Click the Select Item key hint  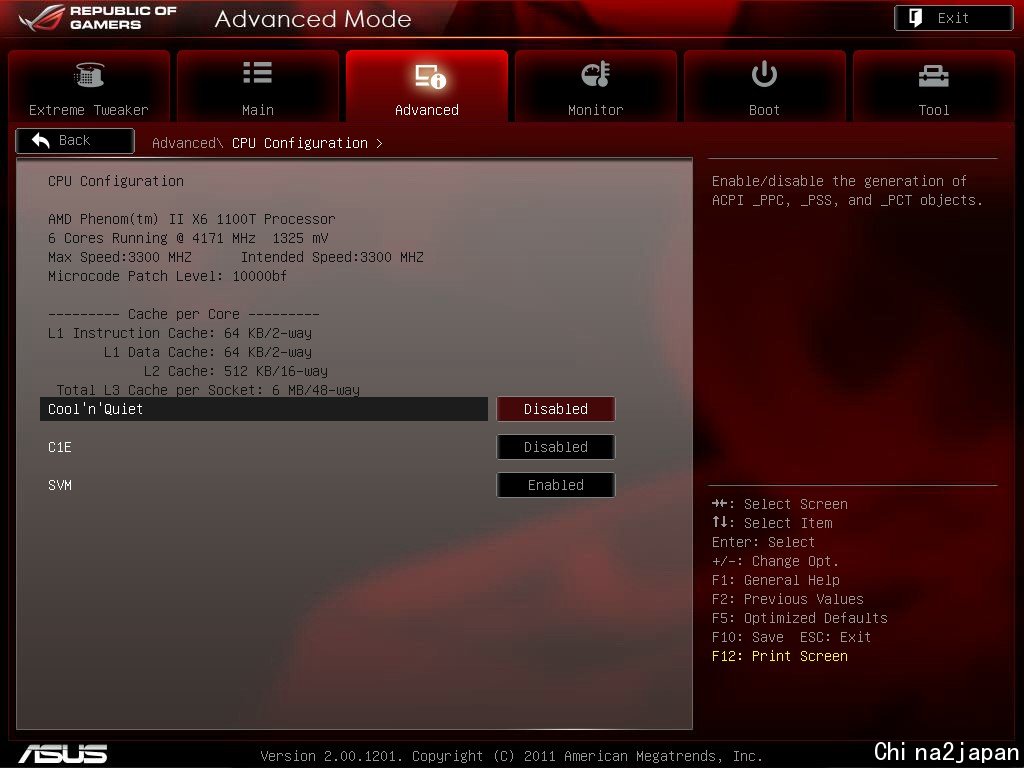tap(772, 523)
